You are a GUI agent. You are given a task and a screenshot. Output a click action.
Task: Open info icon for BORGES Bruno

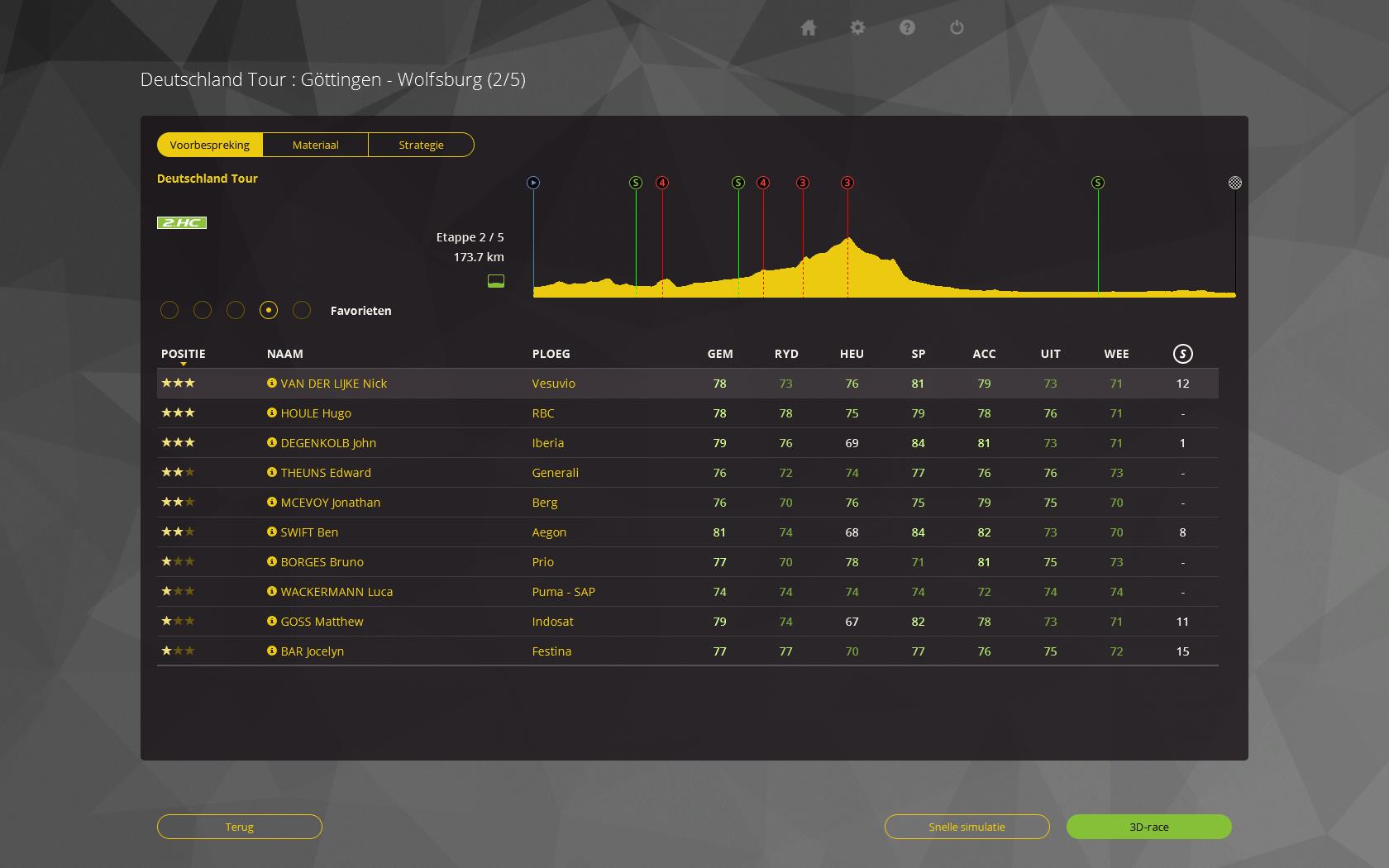click(x=272, y=561)
